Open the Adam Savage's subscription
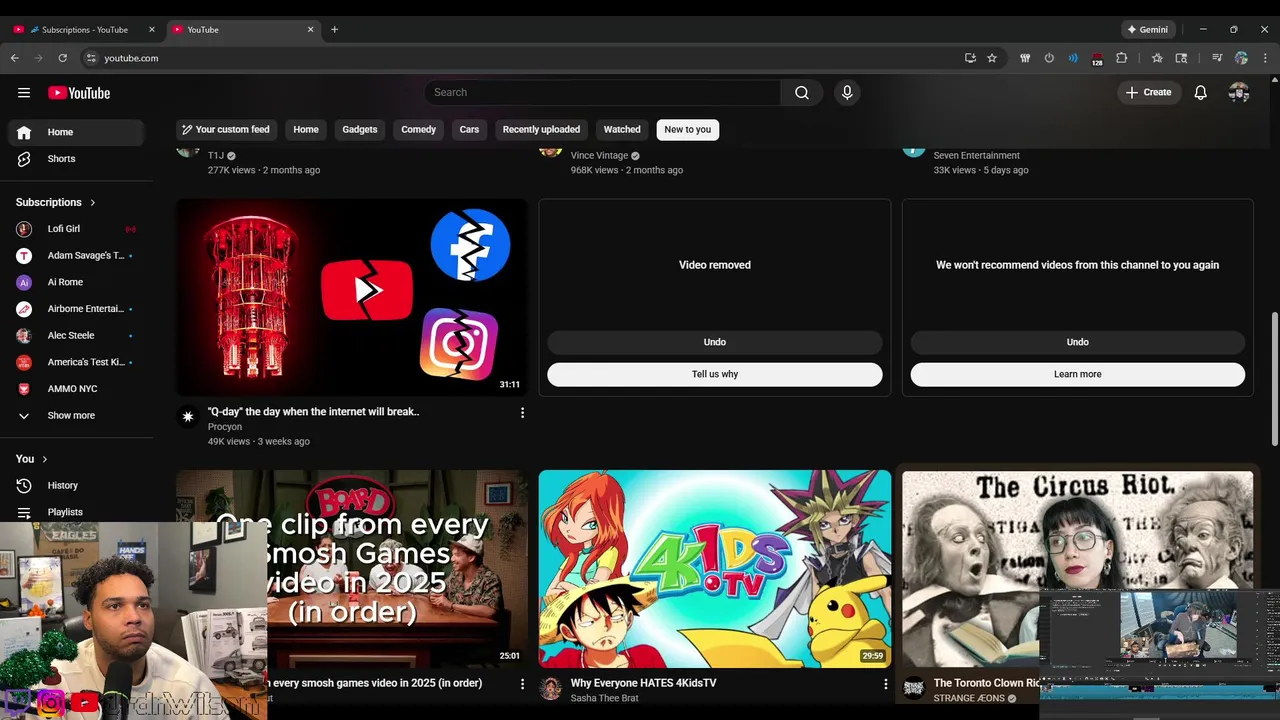 [x=75, y=256]
